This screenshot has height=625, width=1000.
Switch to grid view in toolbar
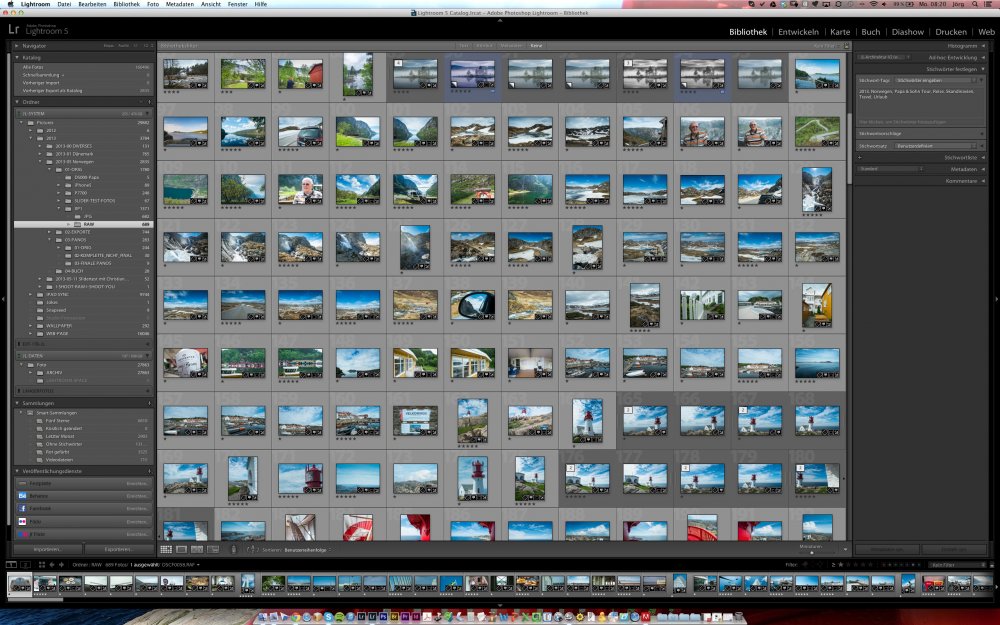pos(165,549)
